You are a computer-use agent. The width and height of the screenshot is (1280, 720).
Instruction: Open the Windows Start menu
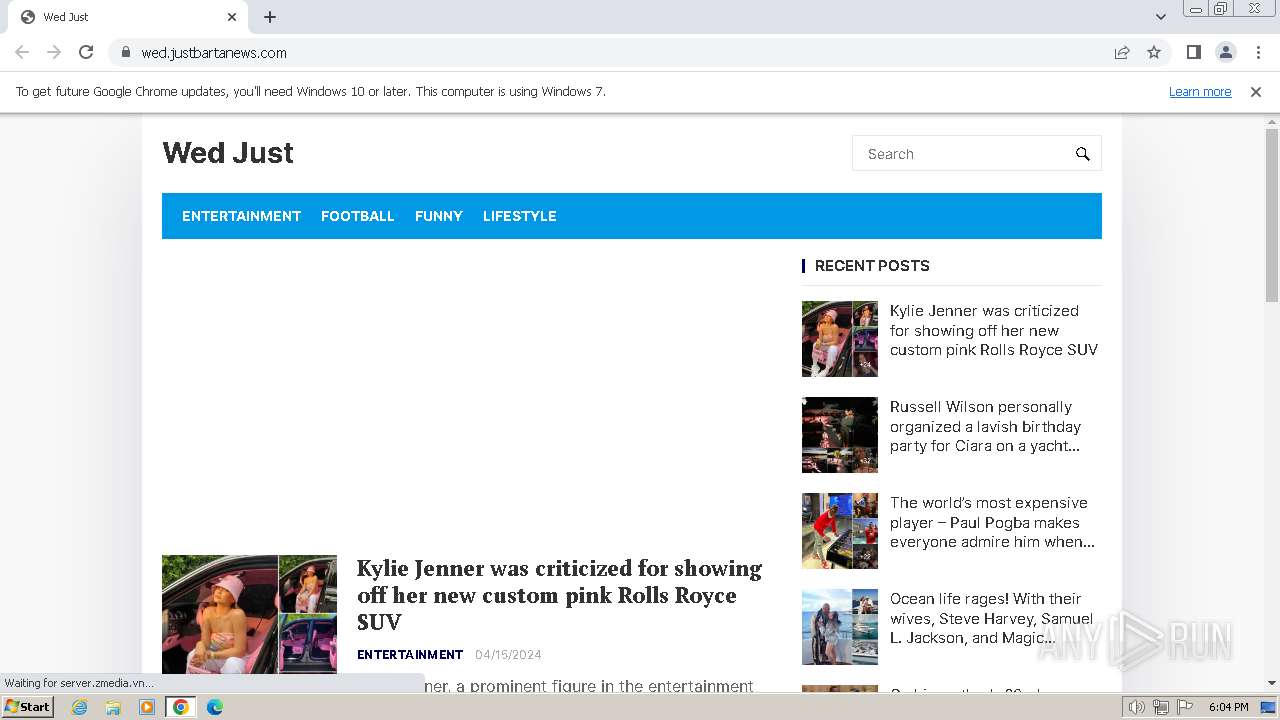coord(27,707)
